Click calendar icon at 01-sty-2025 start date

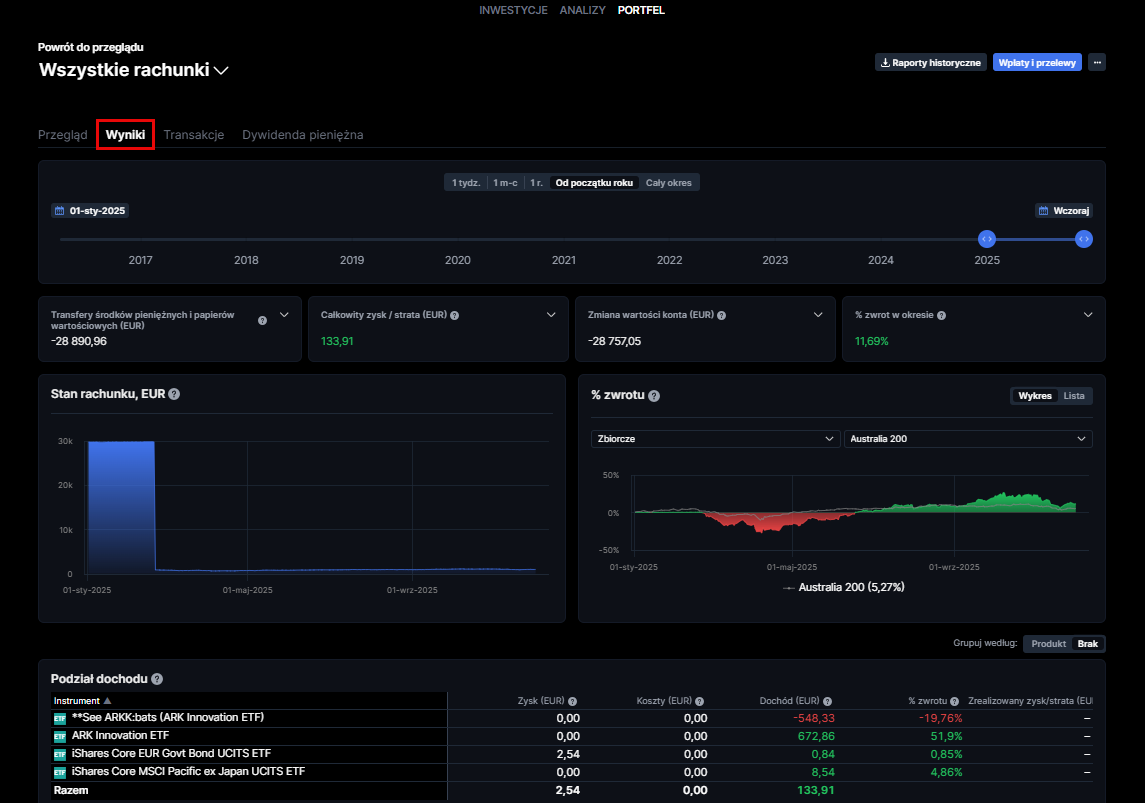coord(59,211)
